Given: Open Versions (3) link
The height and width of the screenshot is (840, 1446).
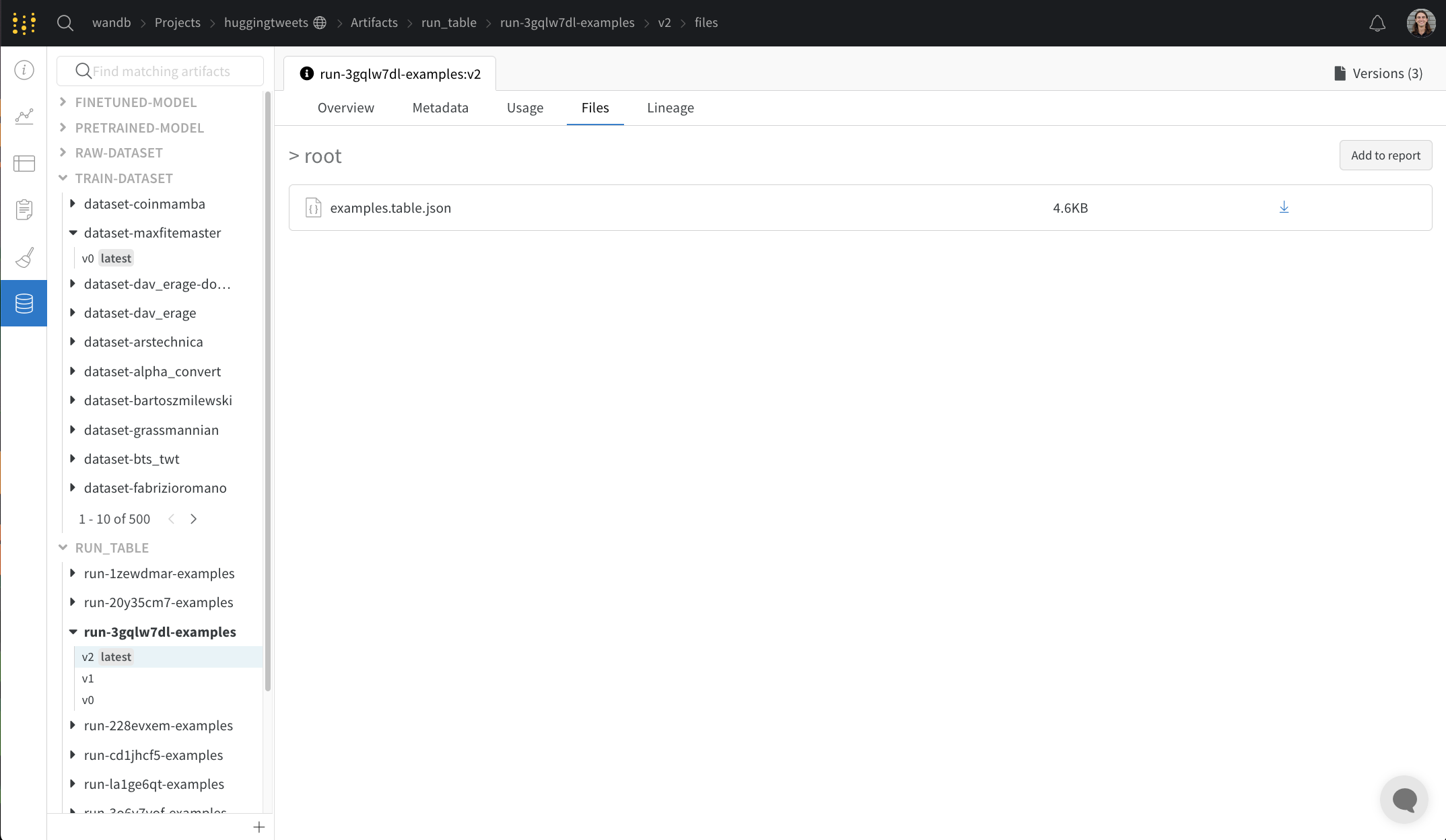Looking at the screenshot, I should click(1378, 73).
